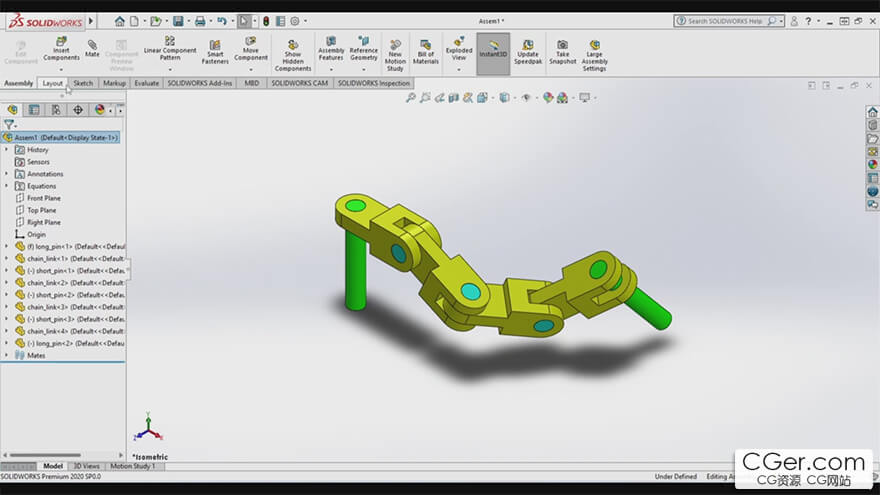Open Options gear icon
Image resolution: width=880 pixels, height=495 pixels.
click(295, 21)
